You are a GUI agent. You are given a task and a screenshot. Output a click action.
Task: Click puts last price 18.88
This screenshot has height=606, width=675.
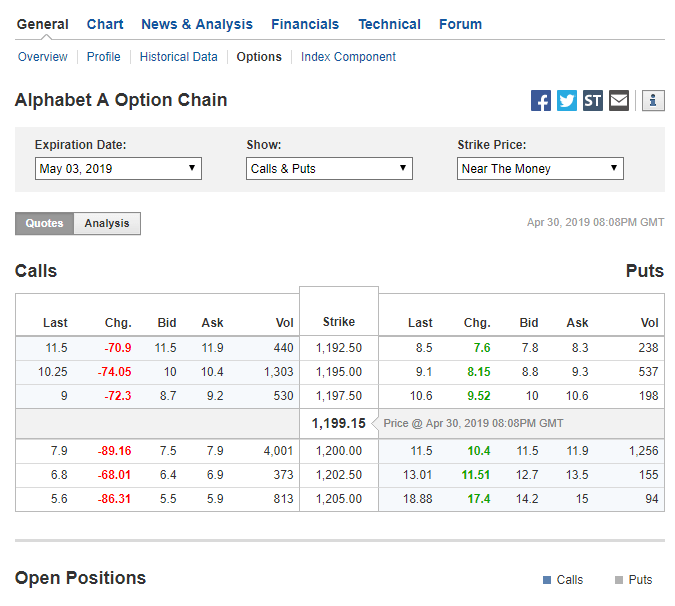417,499
